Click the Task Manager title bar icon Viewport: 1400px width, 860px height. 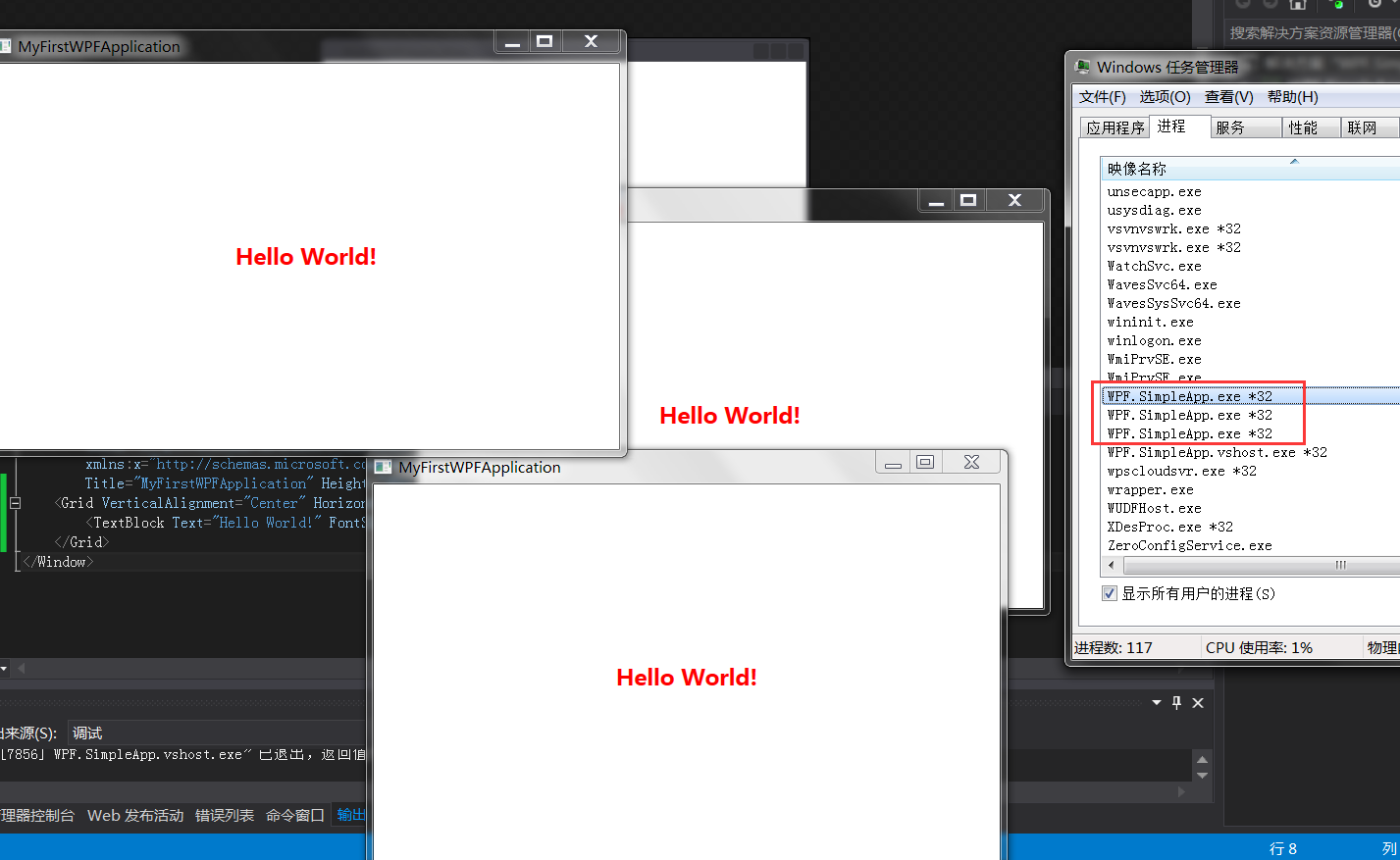(x=1082, y=67)
